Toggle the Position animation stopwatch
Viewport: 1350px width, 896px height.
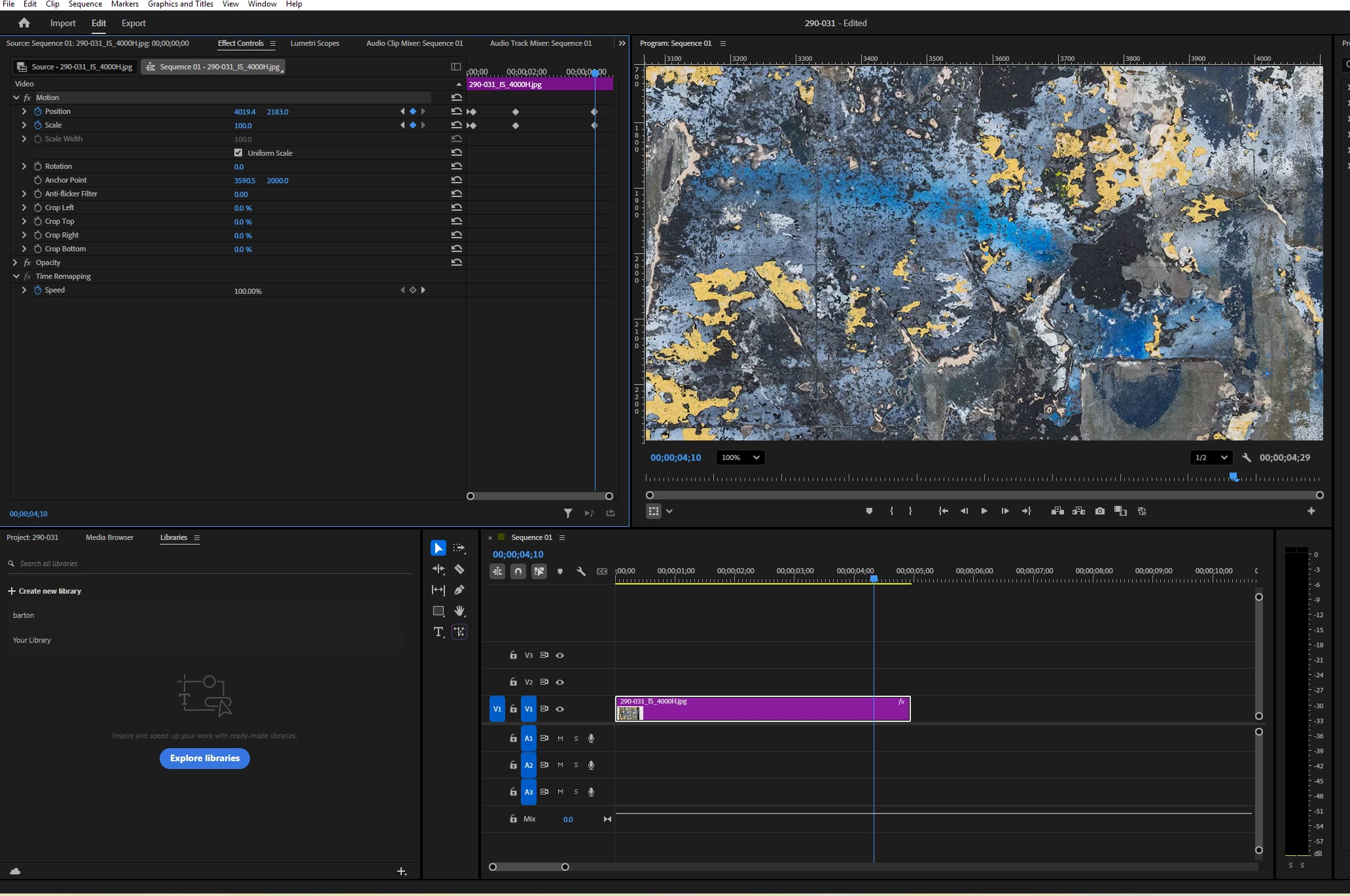(x=38, y=111)
